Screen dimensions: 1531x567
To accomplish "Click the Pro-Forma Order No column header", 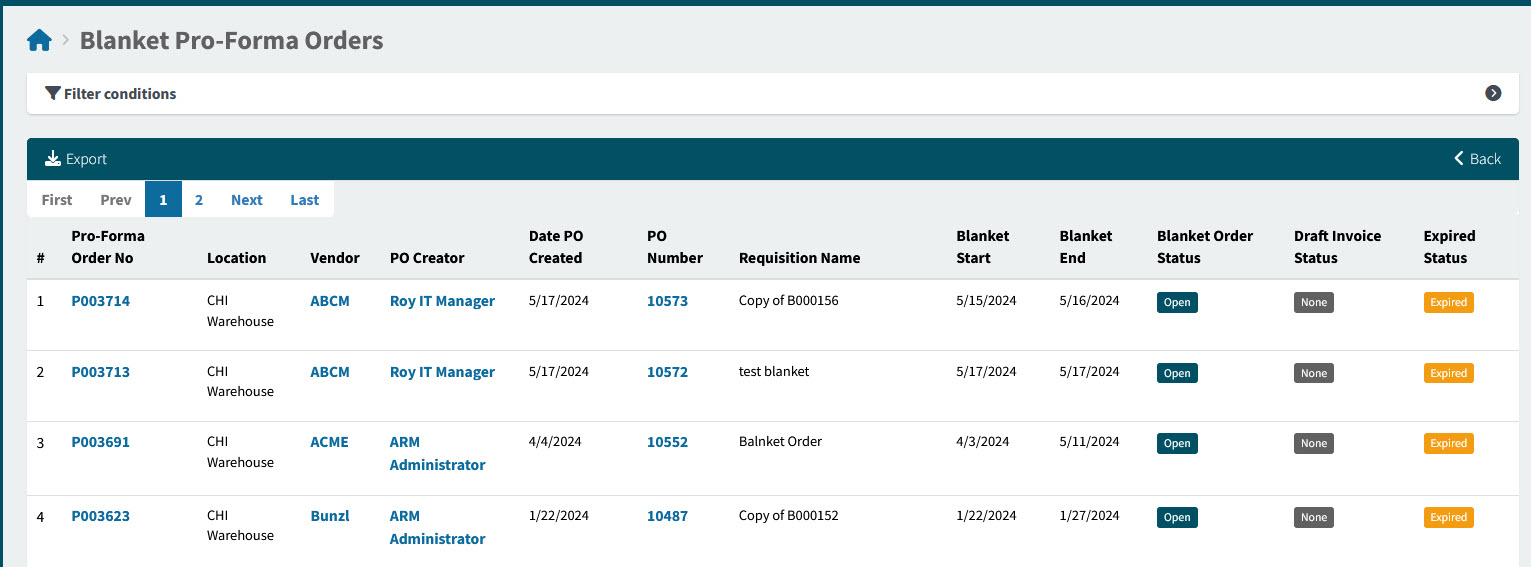I will [x=108, y=247].
